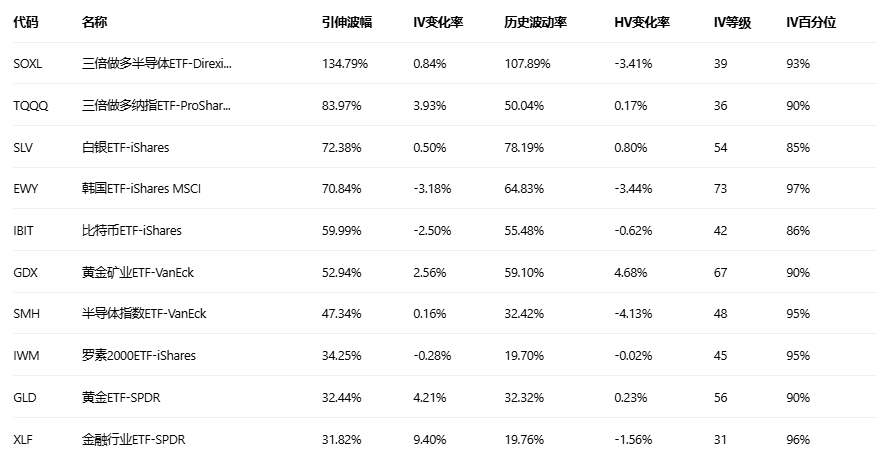Select 罗素2000ETF-iShares name
Viewport: 881px width, 460px height.
tap(139, 355)
